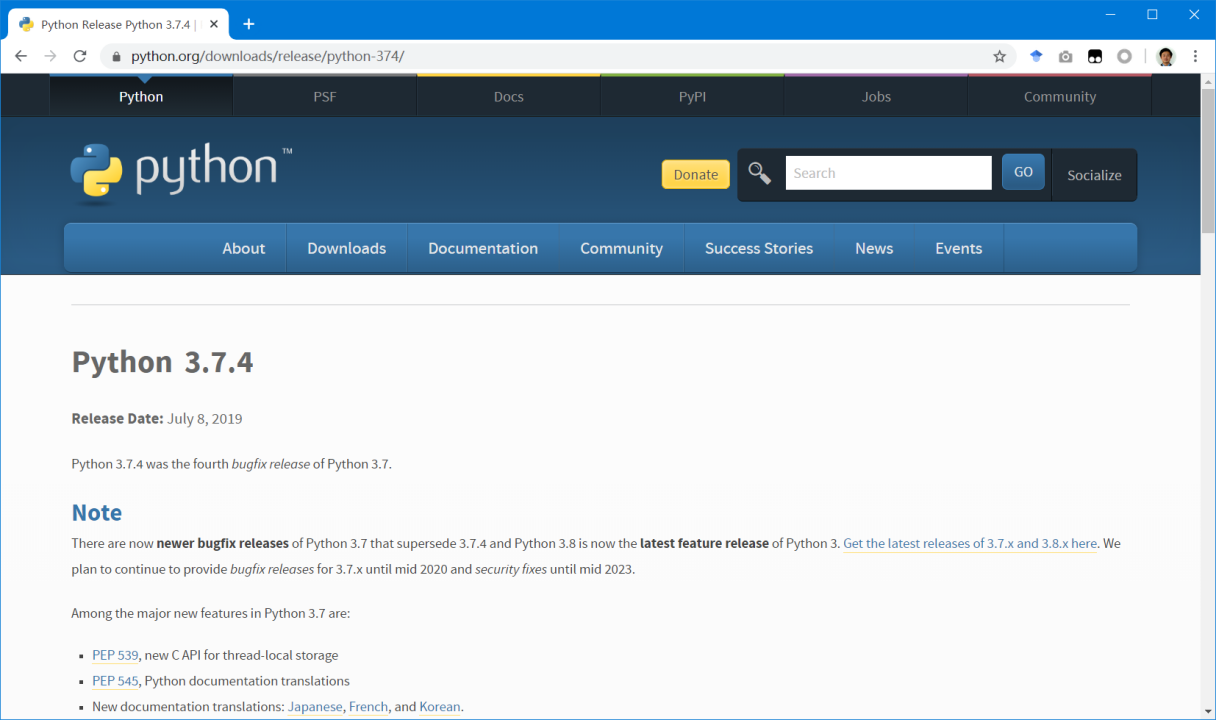Open the PEP 545 link
The image size is (1216, 720).
coord(115,681)
